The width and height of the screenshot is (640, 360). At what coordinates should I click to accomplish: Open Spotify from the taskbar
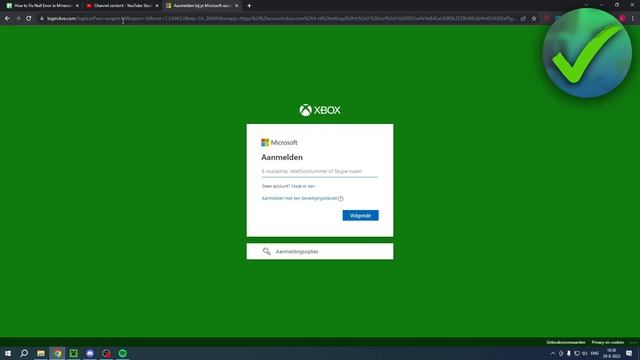(122, 353)
